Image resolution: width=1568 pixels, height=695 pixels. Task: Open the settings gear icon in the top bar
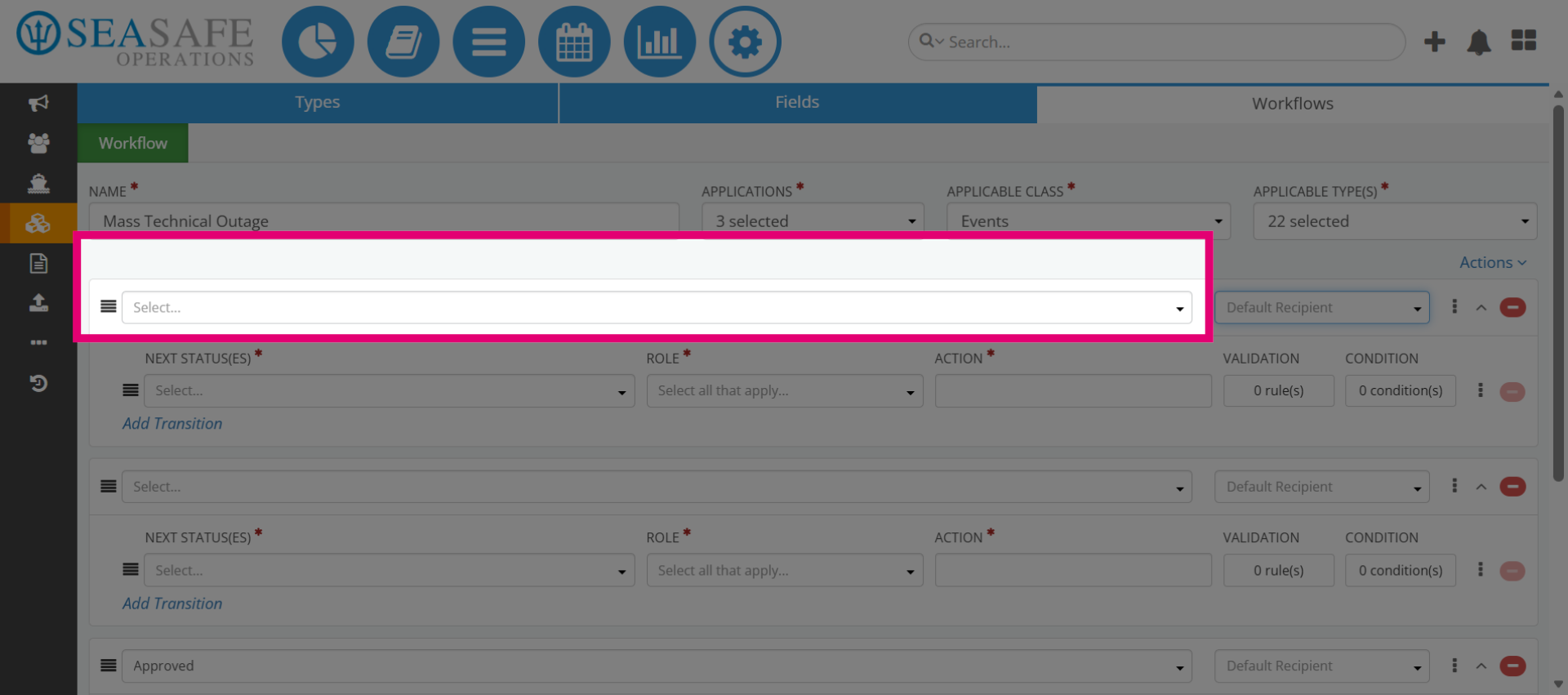[x=745, y=42]
